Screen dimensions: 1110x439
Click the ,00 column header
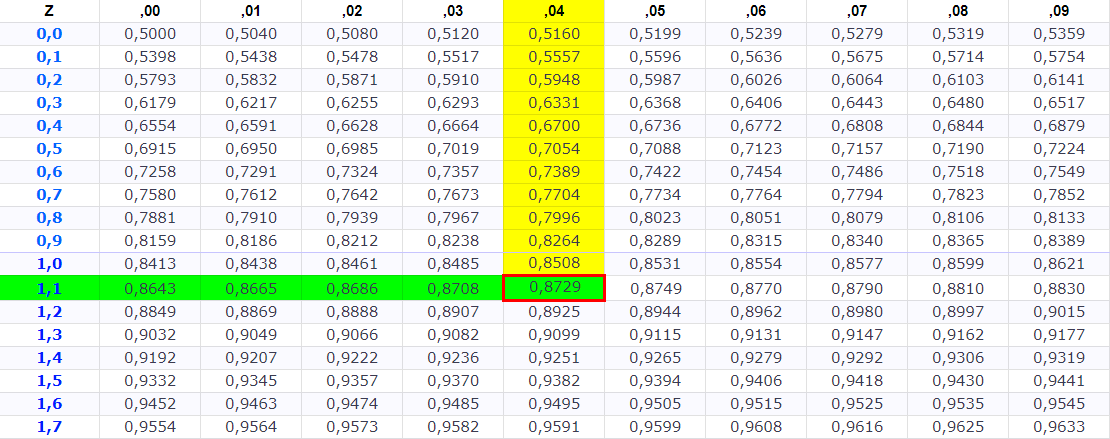tap(149, 12)
